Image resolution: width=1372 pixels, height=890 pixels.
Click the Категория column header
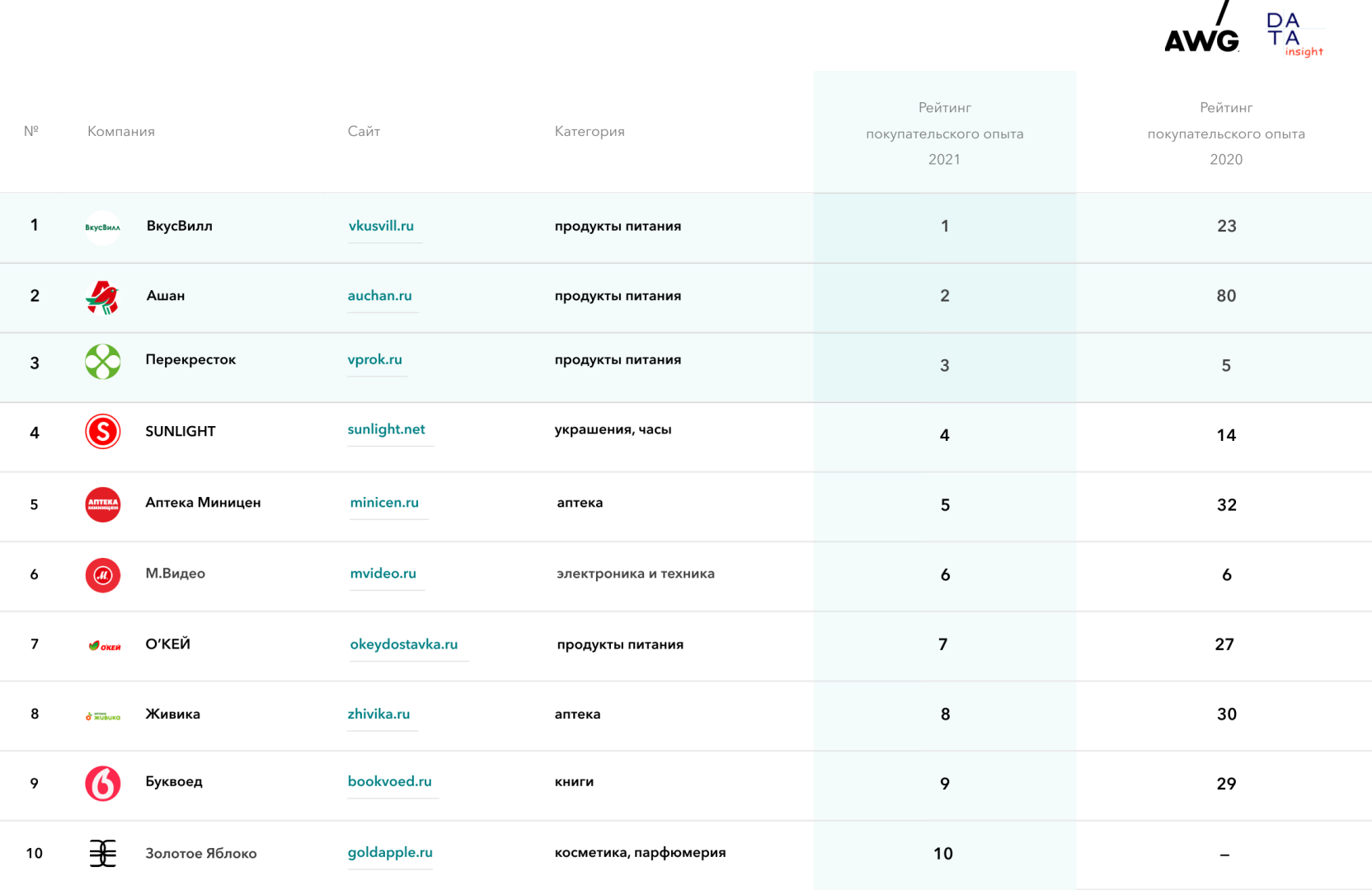[590, 132]
